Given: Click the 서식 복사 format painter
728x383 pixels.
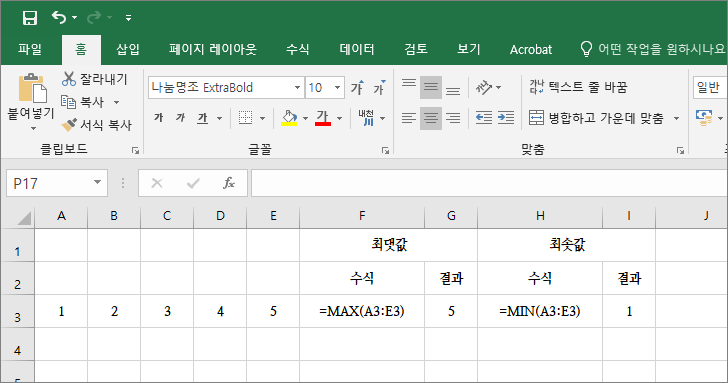Looking at the screenshot, I should click(97, 124).
